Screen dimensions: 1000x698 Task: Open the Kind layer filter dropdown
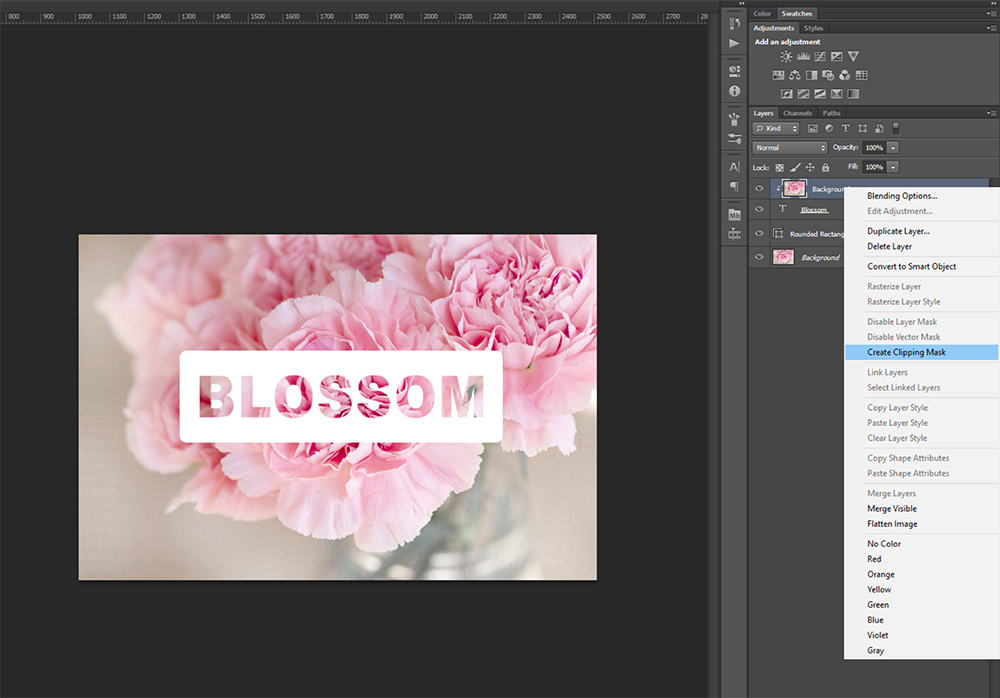777,129
